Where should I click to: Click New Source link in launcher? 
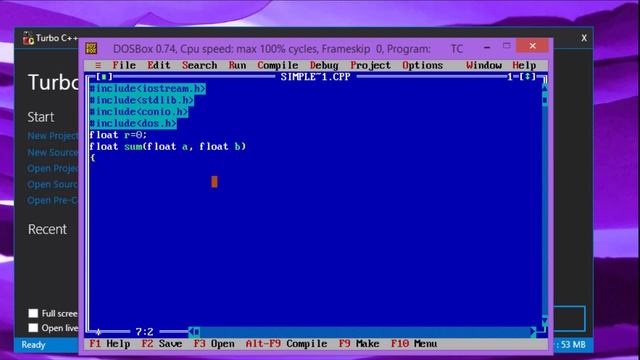[52, 153]
